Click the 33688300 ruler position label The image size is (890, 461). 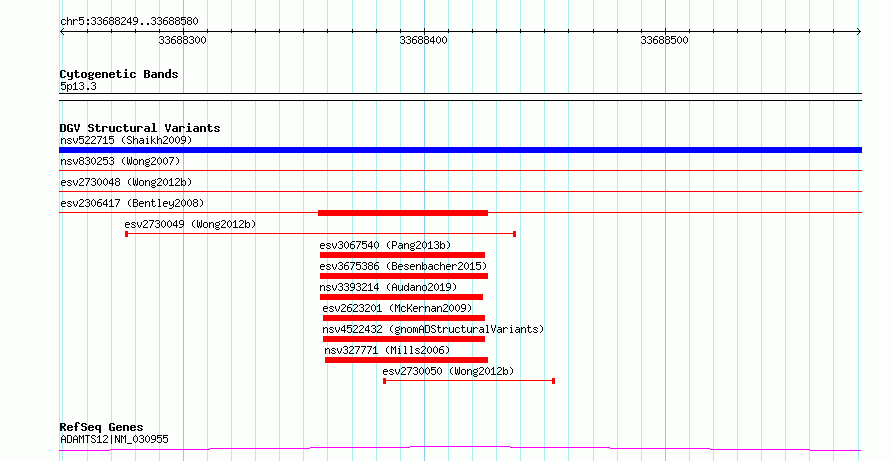pyautogui.click(x=182, y=40)
